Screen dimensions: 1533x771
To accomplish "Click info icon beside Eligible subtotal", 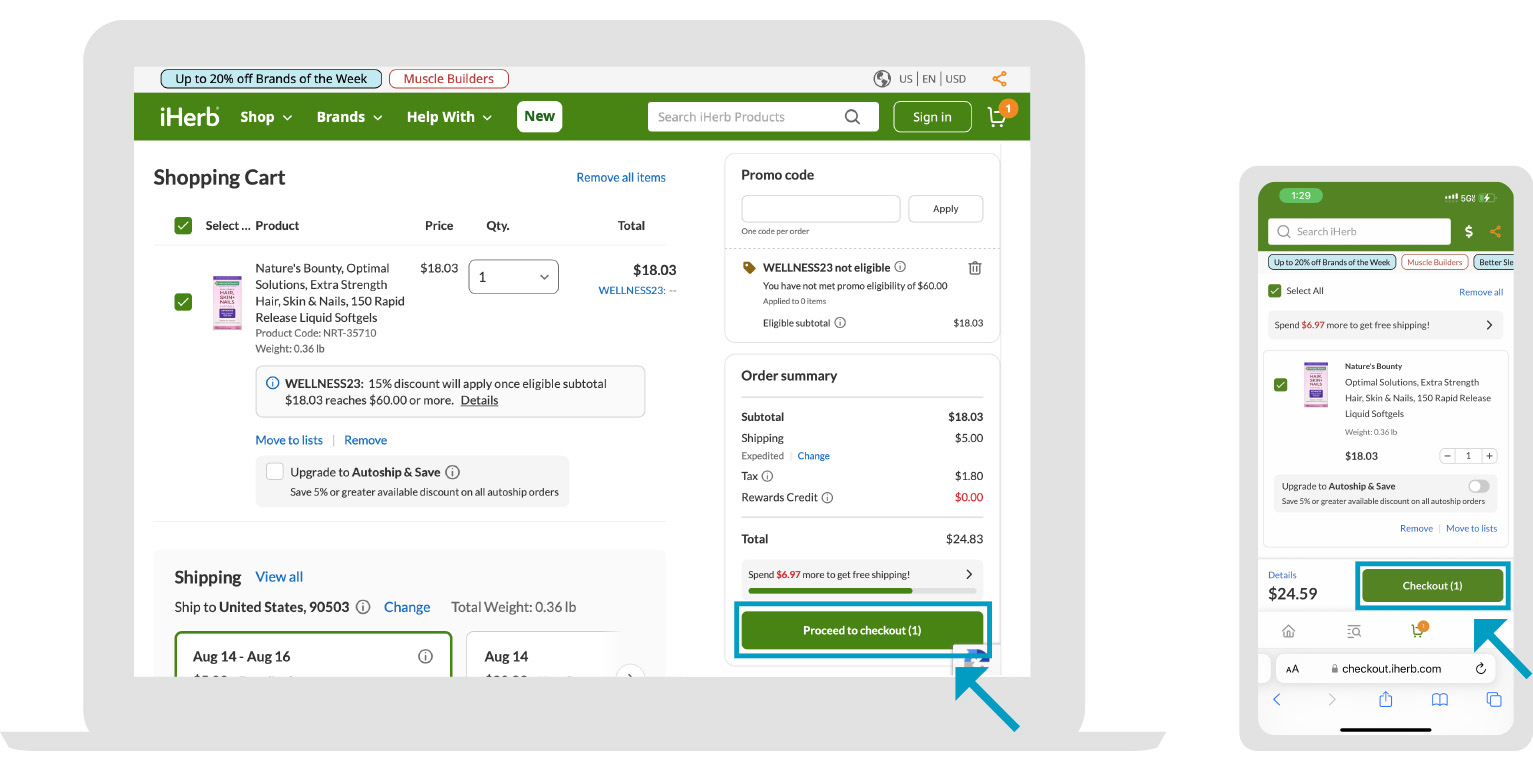I will coord(840,323).
